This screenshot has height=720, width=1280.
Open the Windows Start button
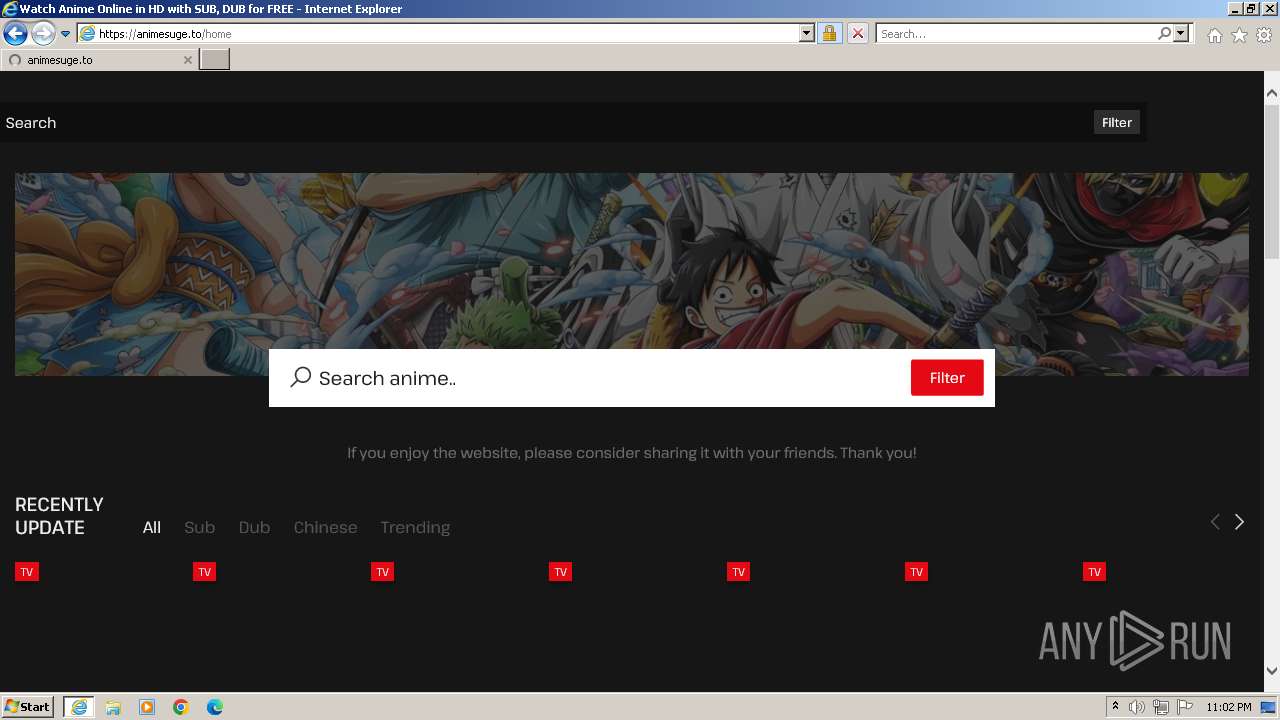point(27,706)
